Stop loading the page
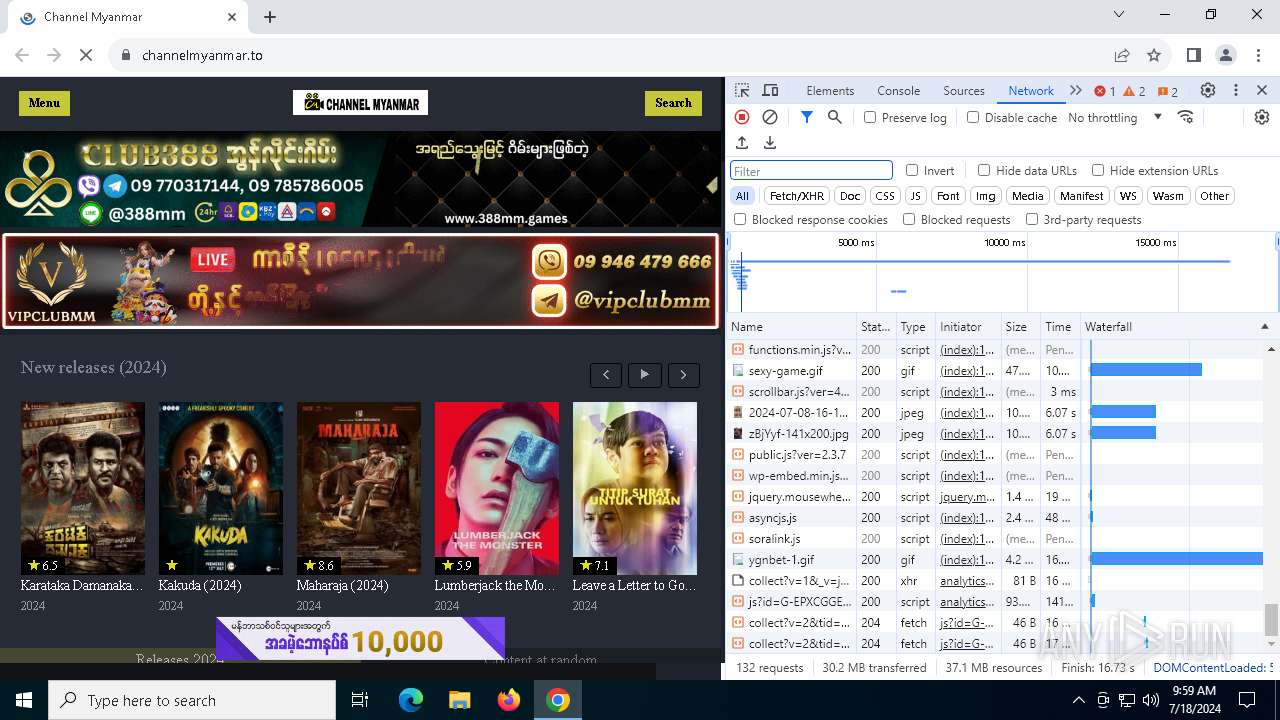1280x720 pixels. (x=86, y=55)
